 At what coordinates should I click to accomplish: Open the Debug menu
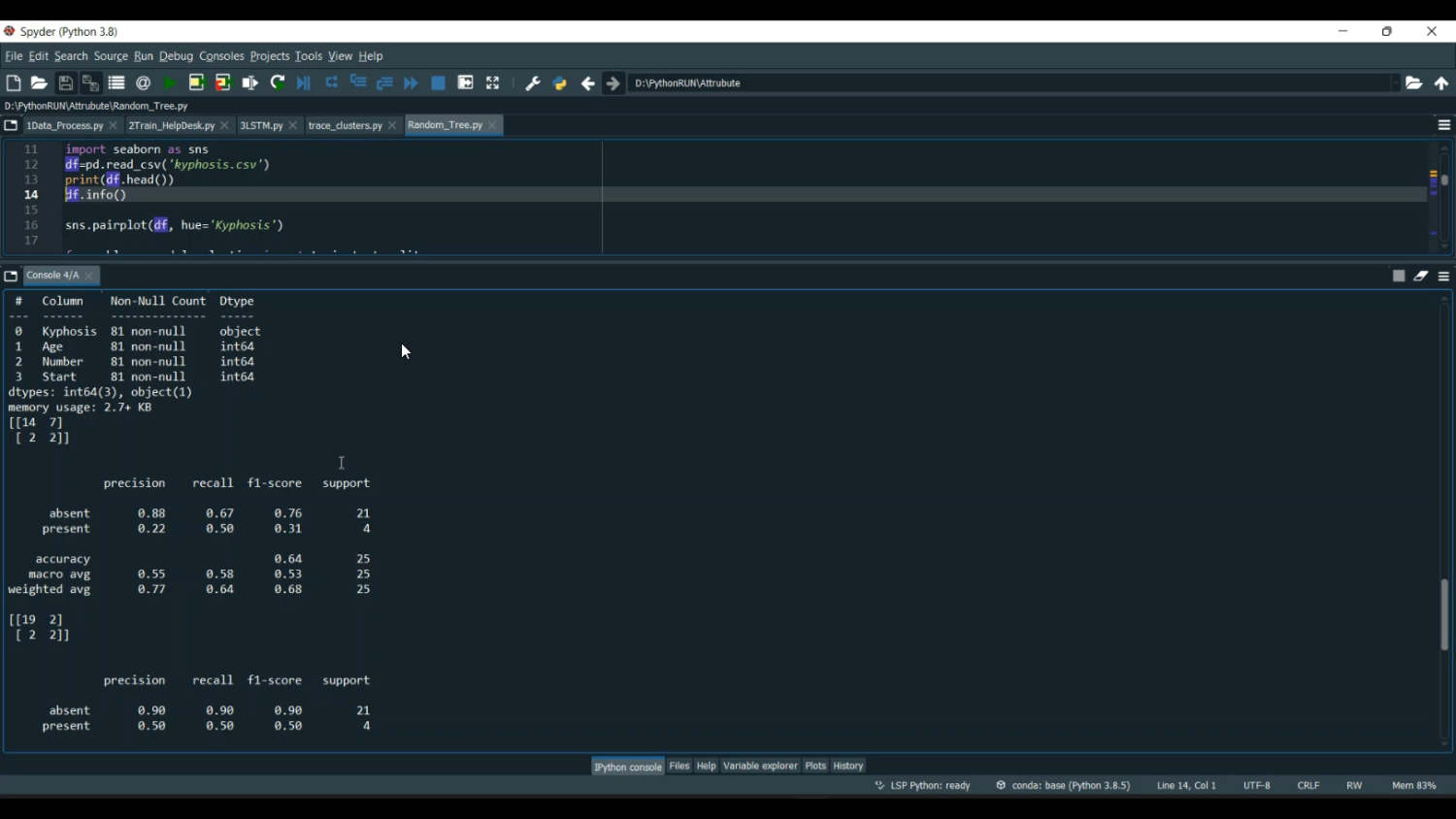pyautogui.click(x=176, y=56)
